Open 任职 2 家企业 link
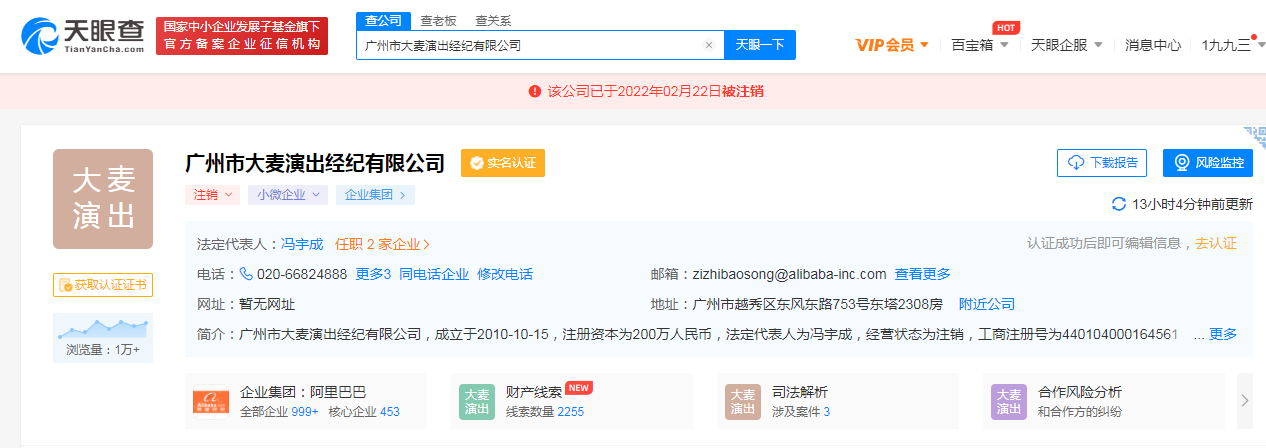This screenshot has height=448, width=1266. point(383,244)
